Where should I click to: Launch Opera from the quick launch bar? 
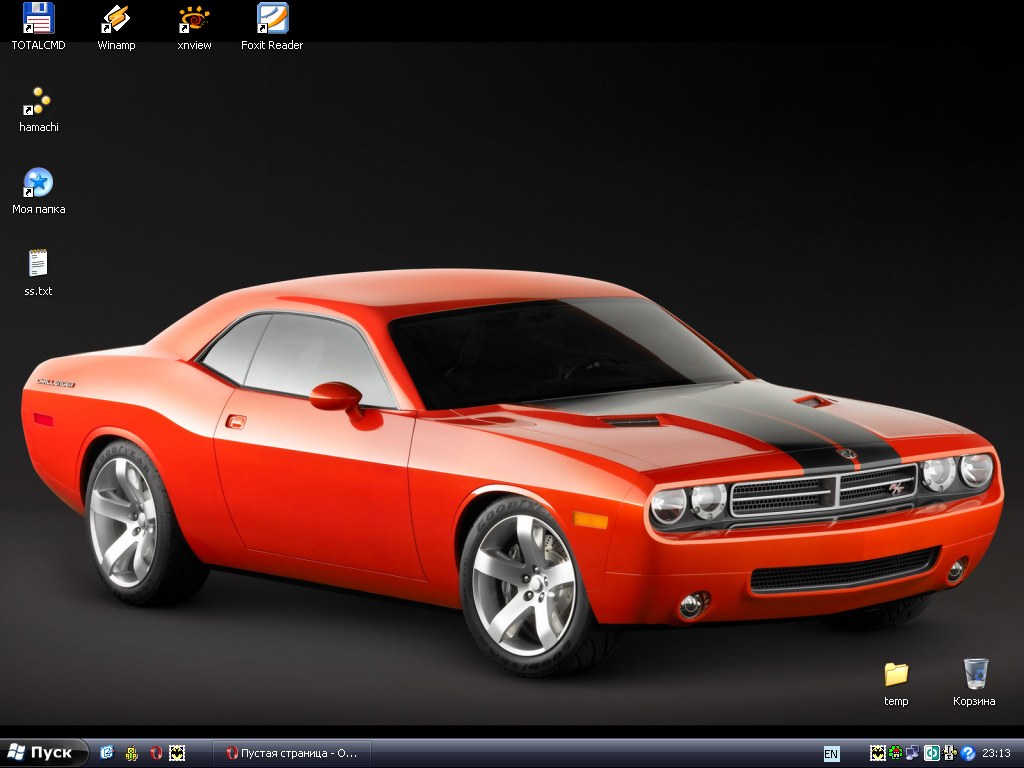point(155,753)
